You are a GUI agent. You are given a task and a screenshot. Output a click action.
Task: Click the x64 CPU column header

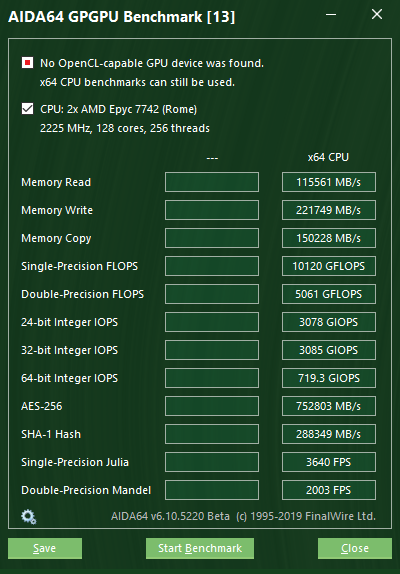coord(328,157)
